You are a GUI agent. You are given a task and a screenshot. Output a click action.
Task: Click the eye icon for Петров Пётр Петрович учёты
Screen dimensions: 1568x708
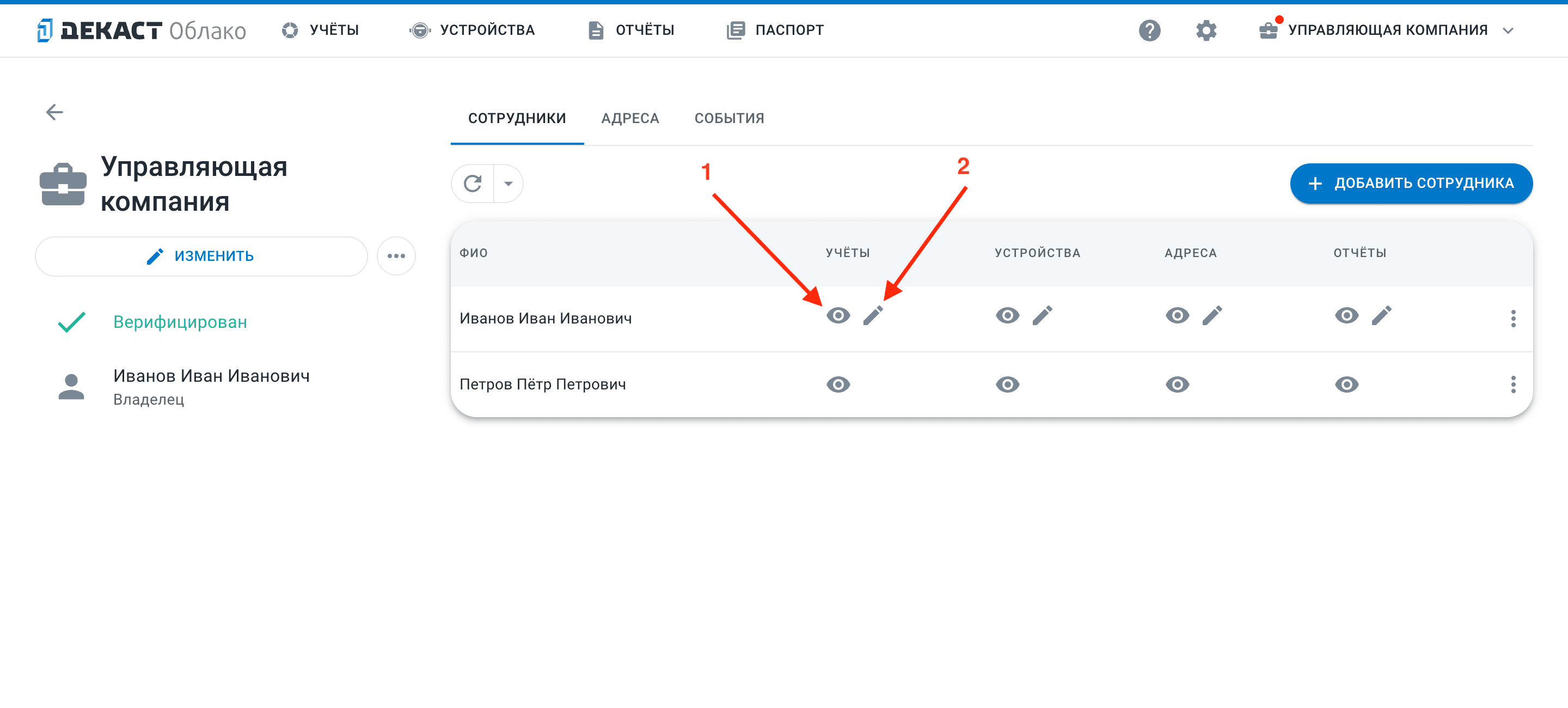tap(838, 384)
